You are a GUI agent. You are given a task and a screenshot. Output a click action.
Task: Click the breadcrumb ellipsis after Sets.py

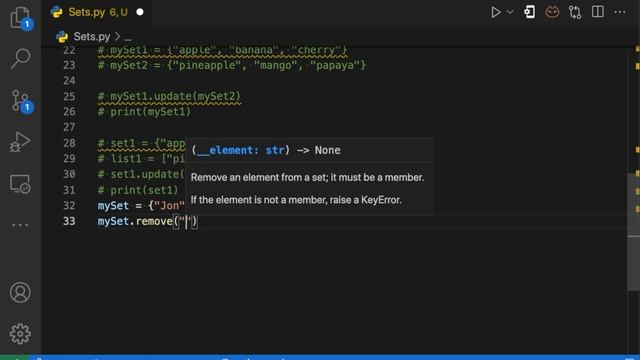tap(128, 38)
